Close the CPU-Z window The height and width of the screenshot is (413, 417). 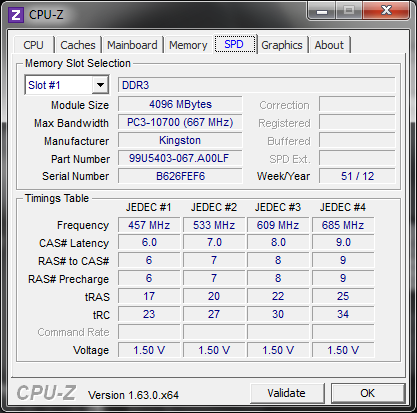[x=386, y=11]
